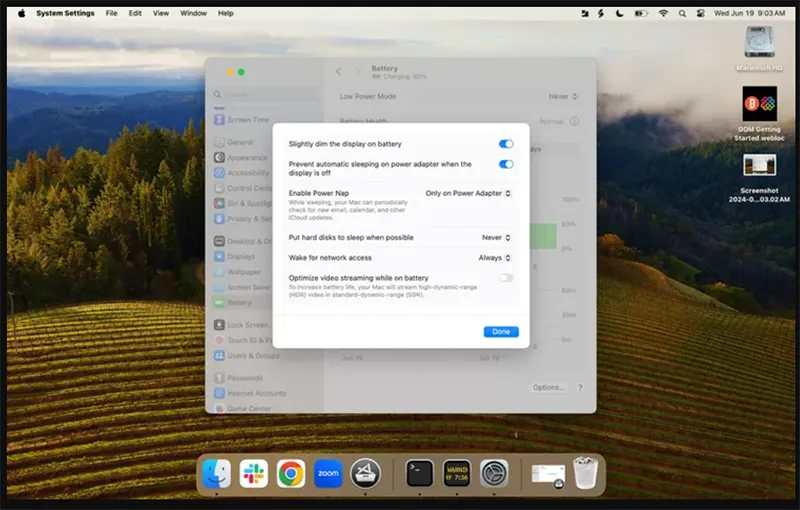800x510 pixels.
Task: Open Control Center from the menu bar
Action: (x=701, y=13)
